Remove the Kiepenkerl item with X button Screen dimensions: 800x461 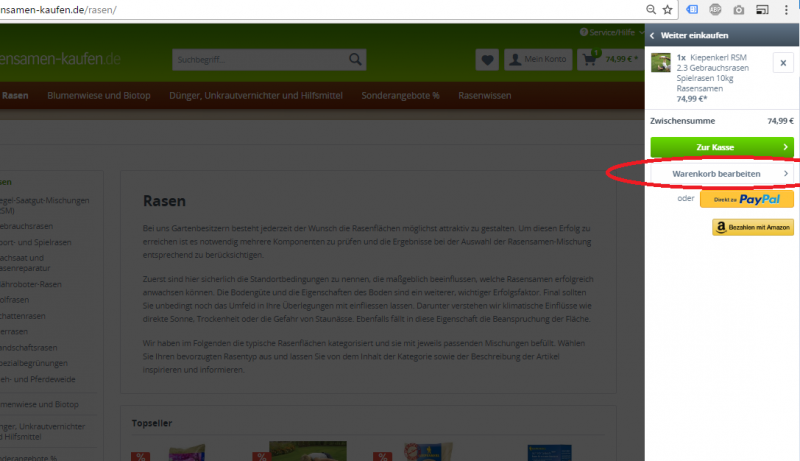tap(783, 63)
